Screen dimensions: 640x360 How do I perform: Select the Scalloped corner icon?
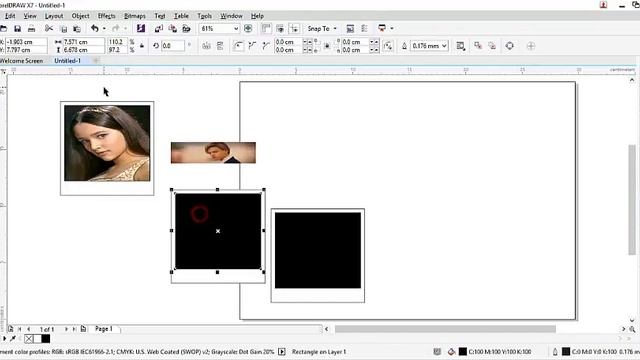click(x=252, y=46)
